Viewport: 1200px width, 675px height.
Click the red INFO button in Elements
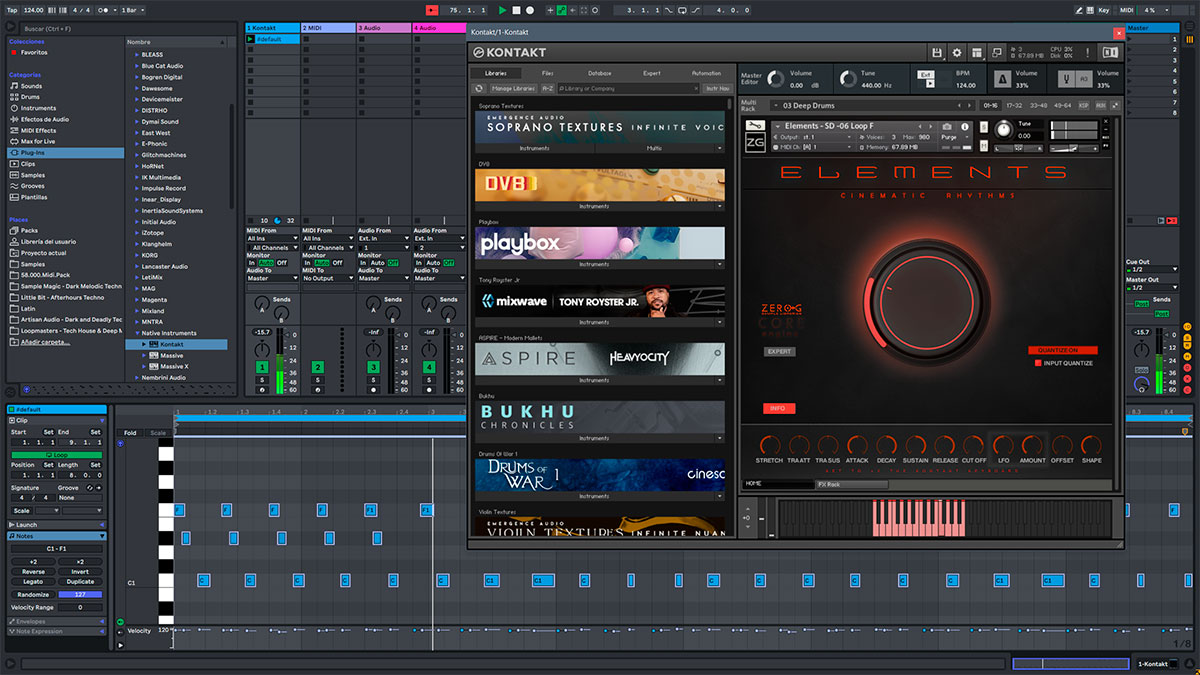click(778, 408)
